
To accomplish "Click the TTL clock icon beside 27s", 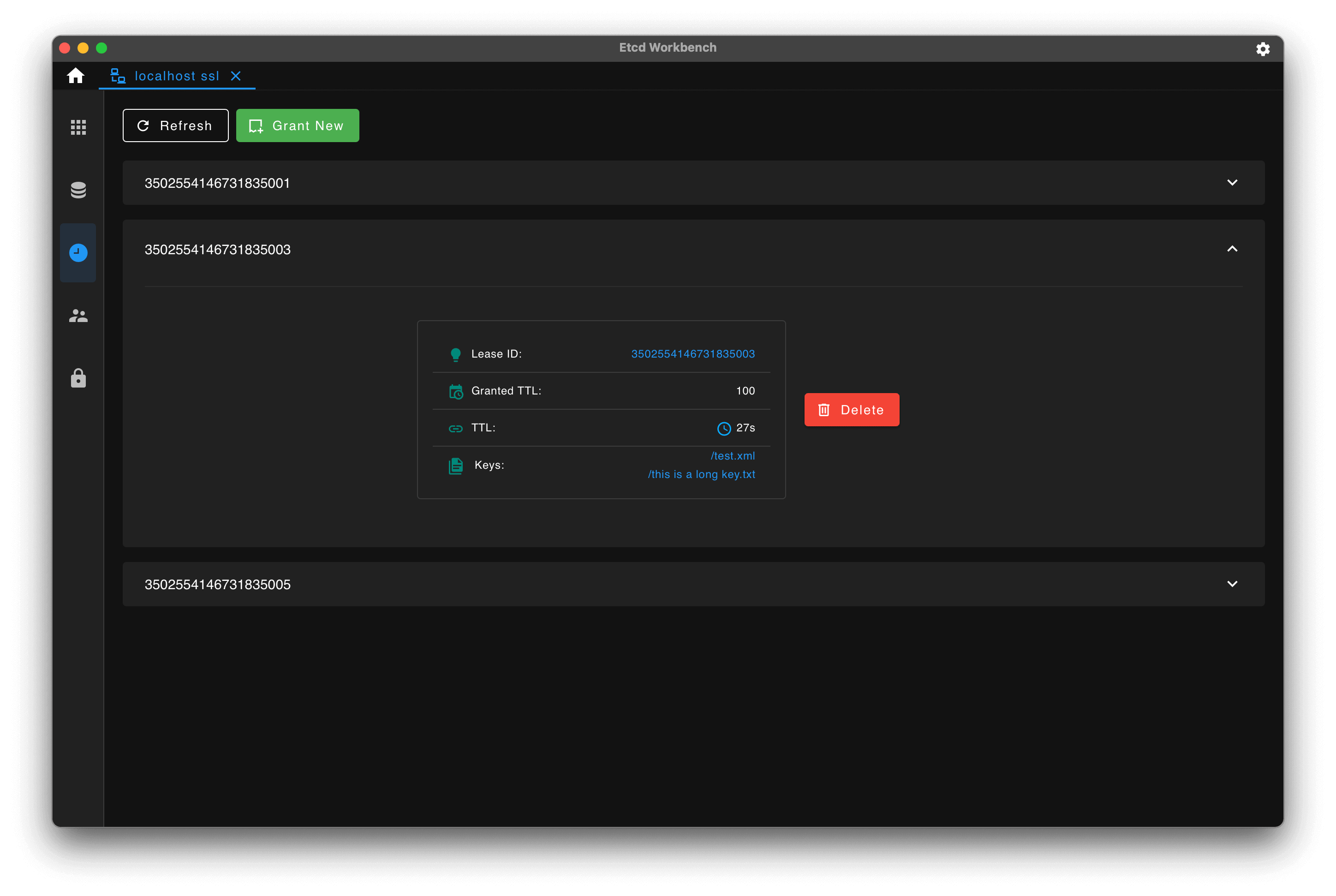I will point(724,429).
